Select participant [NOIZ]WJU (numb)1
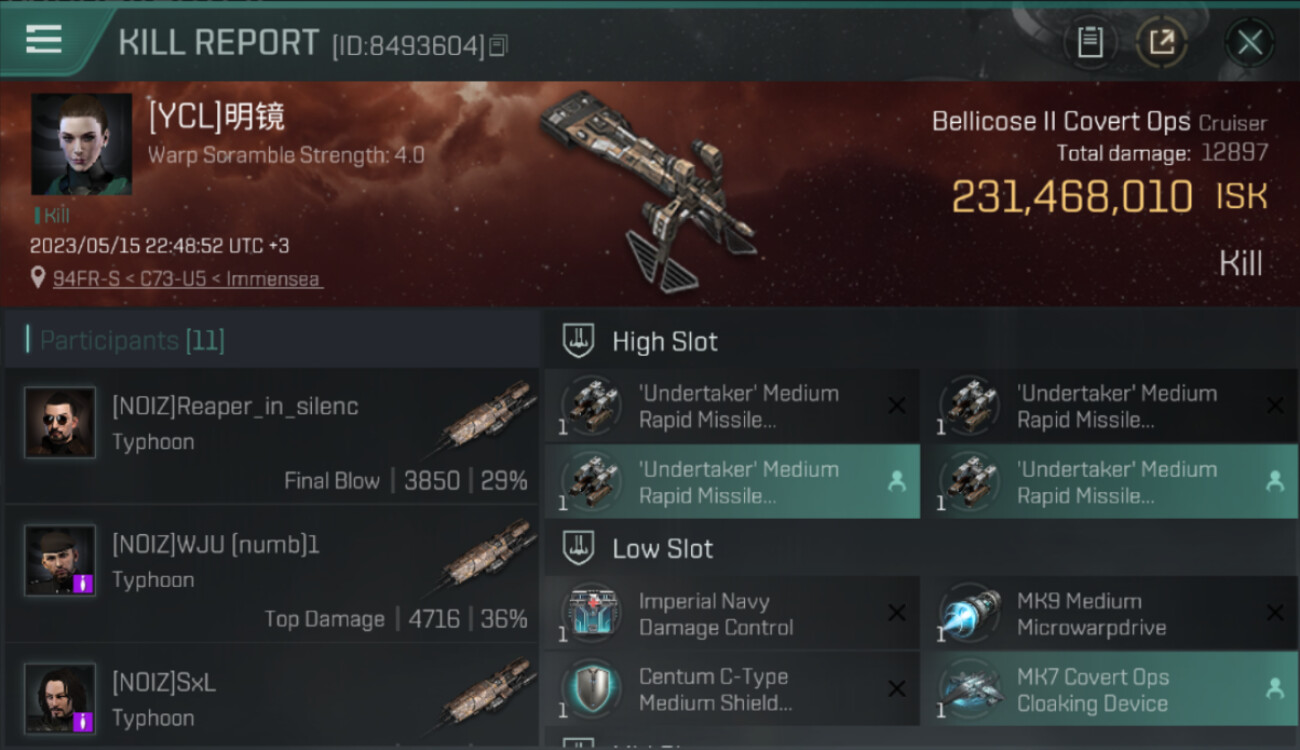This screenshot has width=1300, height=750. 272,574
